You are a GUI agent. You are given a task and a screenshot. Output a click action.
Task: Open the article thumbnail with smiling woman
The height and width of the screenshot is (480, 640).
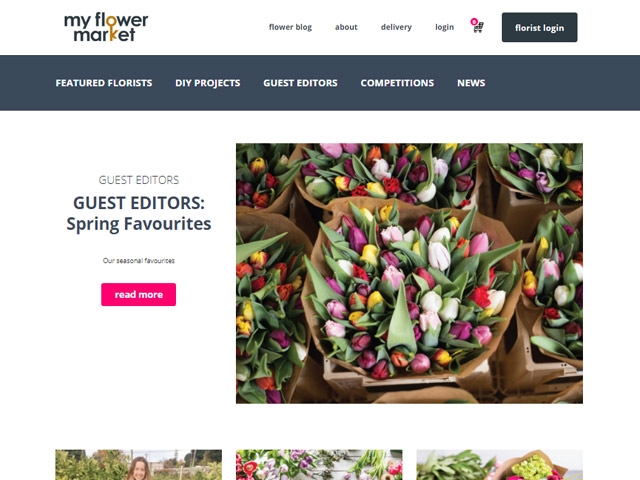[138, 465]
